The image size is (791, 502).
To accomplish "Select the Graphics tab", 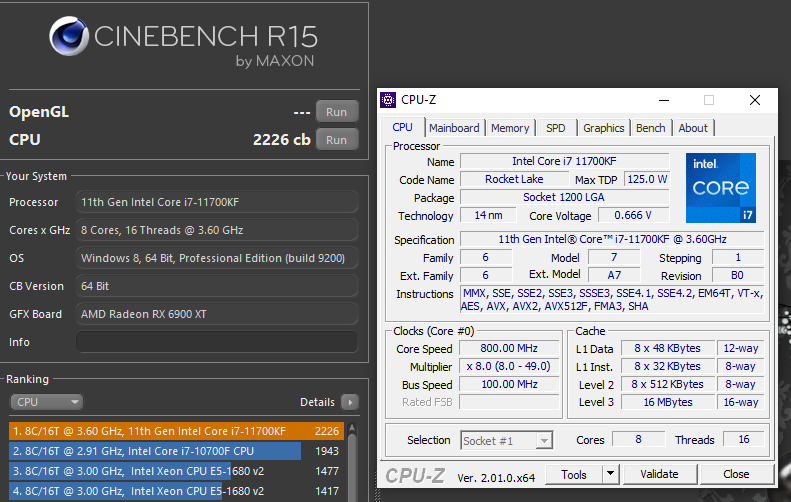I will 603,128.
